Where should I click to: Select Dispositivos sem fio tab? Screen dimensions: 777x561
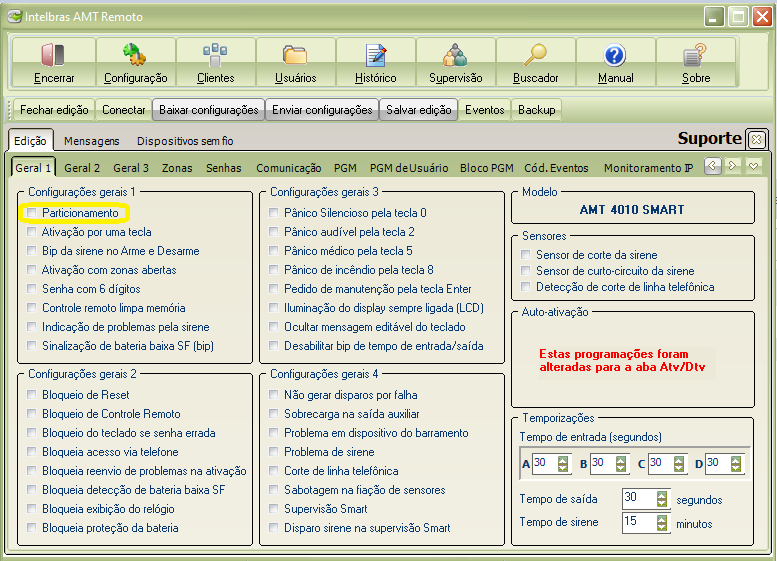click(x=185, y=141)
